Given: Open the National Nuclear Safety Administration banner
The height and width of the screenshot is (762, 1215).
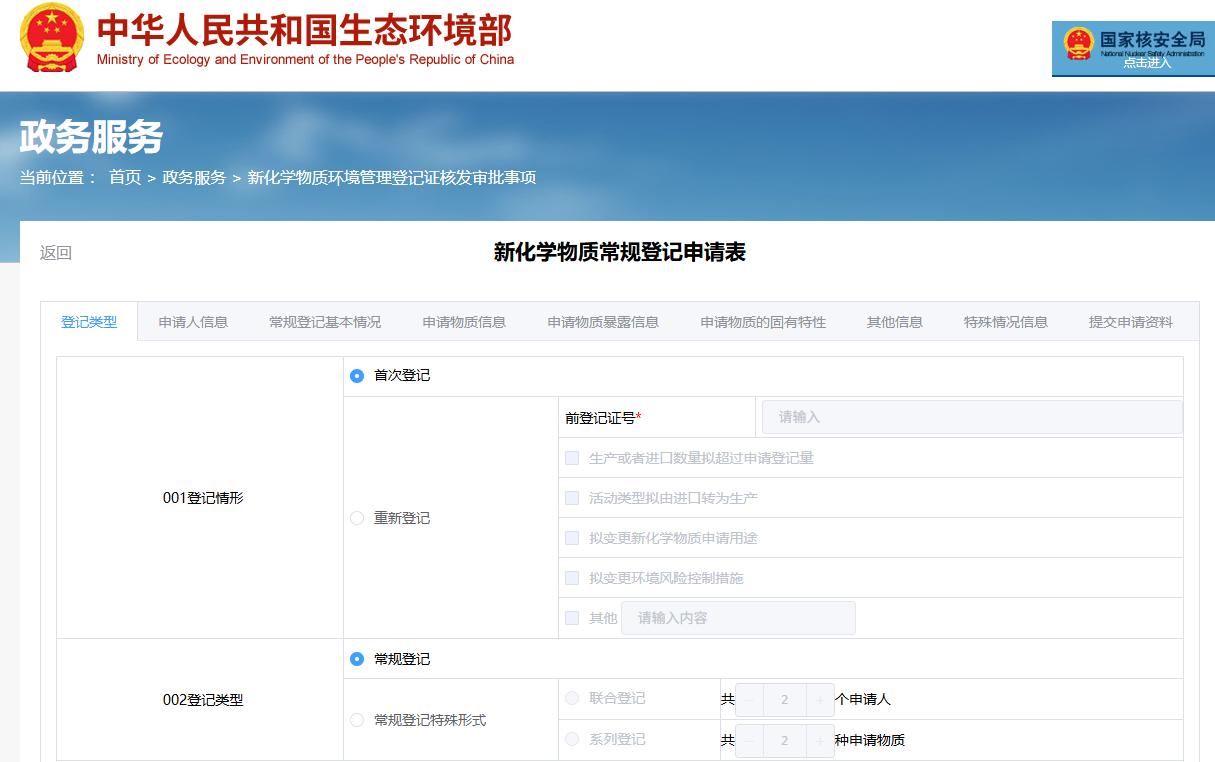Looking at the screenshot, I should pyautogui.click(x=1132, y=48).
